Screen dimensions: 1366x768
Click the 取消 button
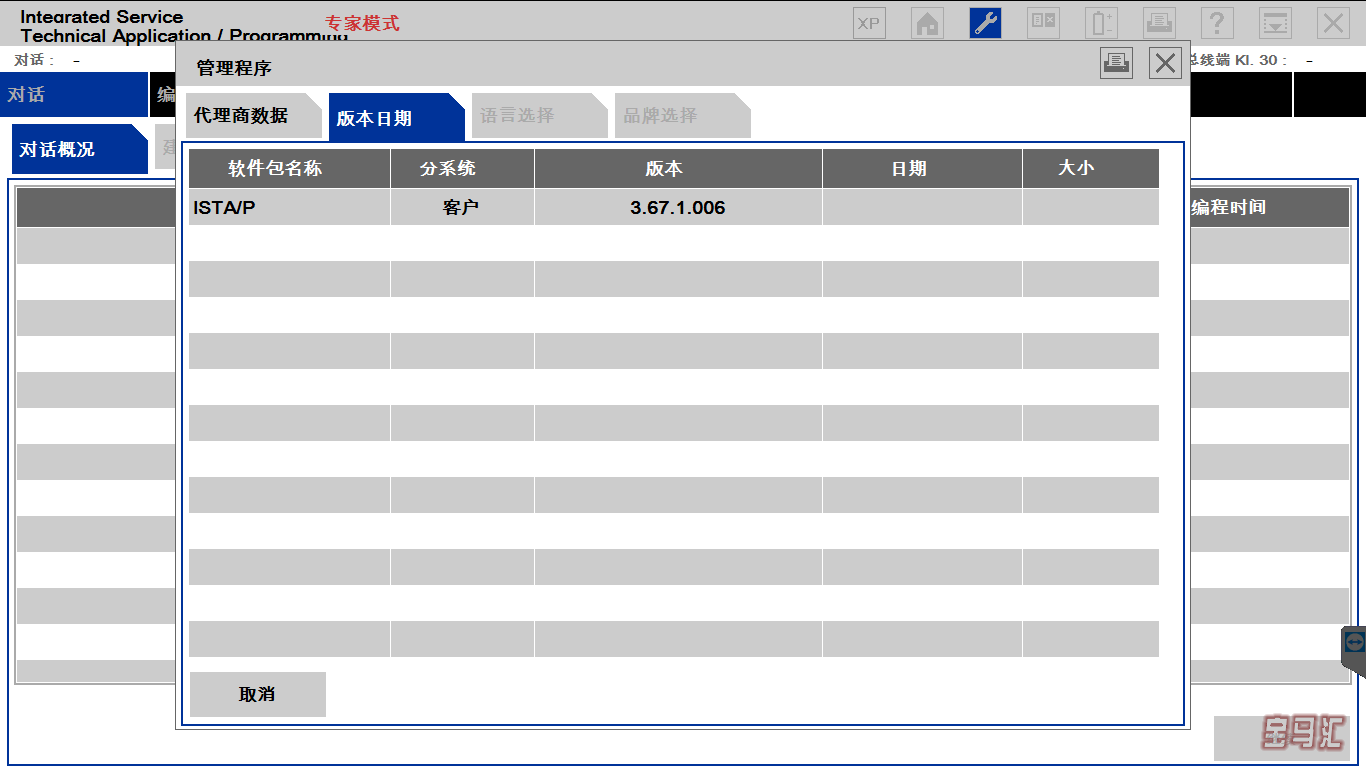258,694
